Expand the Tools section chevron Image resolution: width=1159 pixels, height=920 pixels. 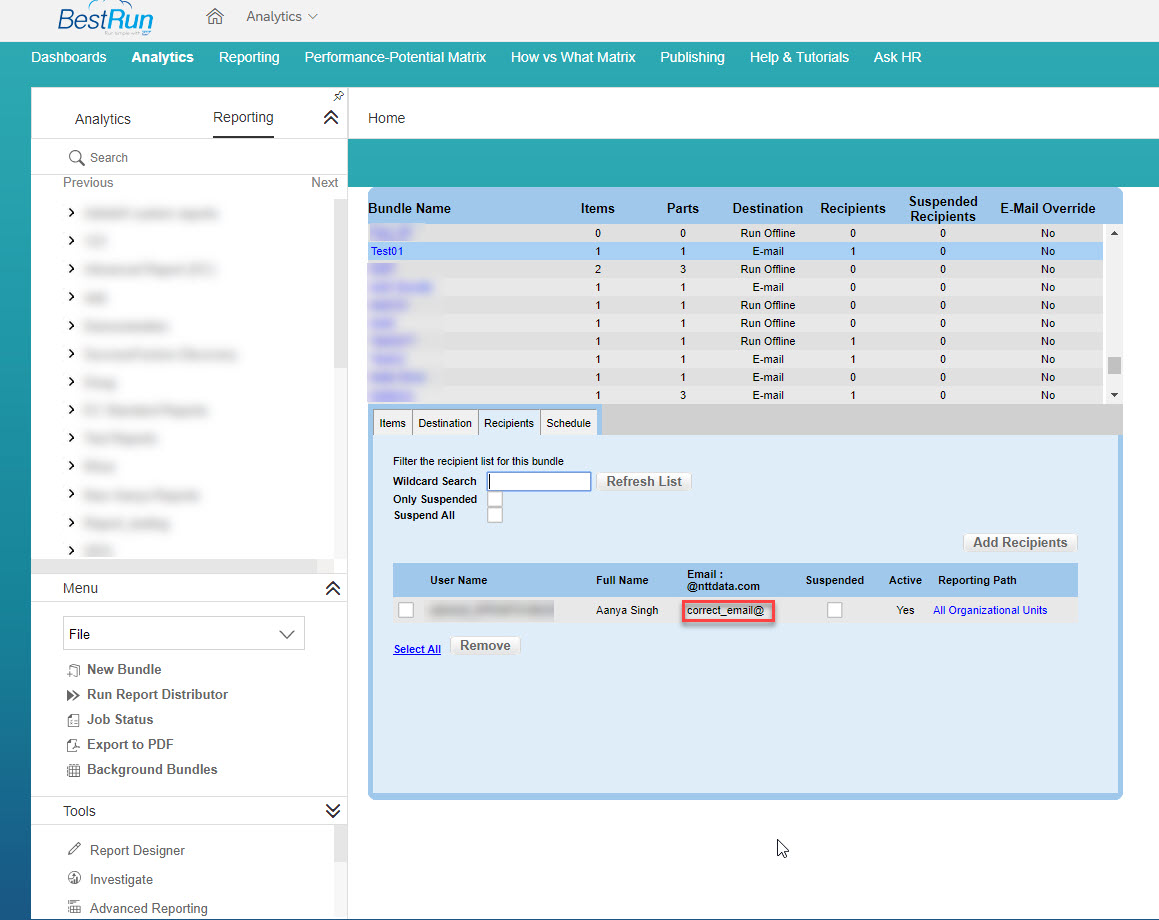tap(333, 811)
